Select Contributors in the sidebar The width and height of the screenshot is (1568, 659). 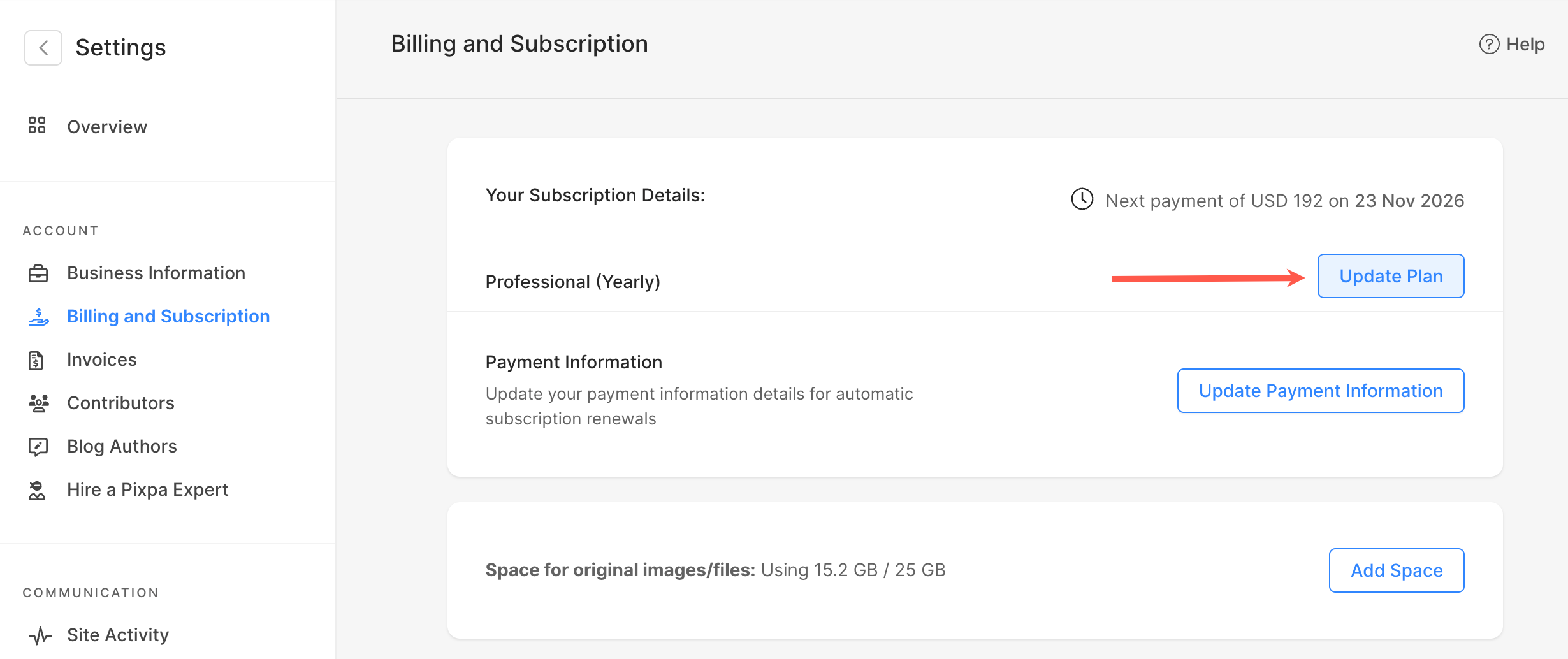[120, 403]
